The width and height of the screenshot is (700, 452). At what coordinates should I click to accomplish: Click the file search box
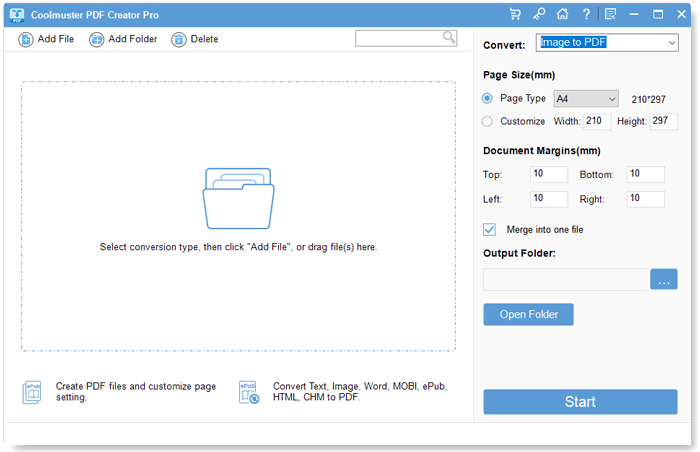click(406, 38)
